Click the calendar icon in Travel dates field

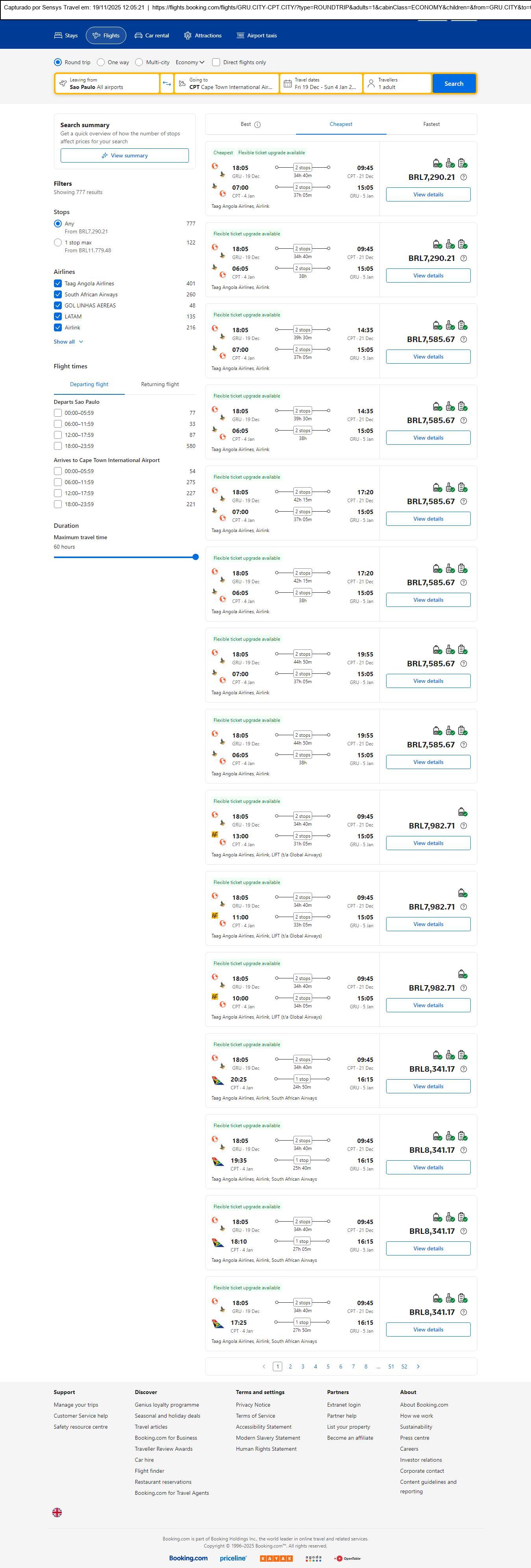coord(287,83)
